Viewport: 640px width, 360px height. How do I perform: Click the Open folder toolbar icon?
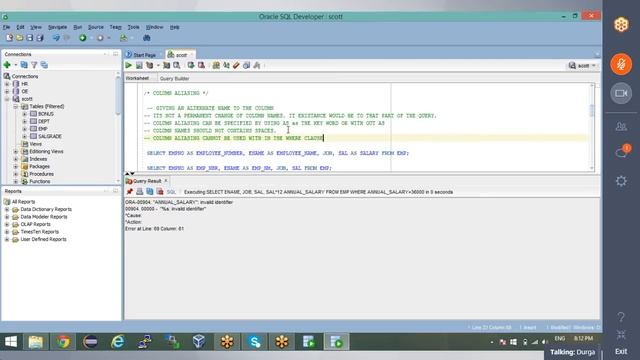(x=19, y=38)
